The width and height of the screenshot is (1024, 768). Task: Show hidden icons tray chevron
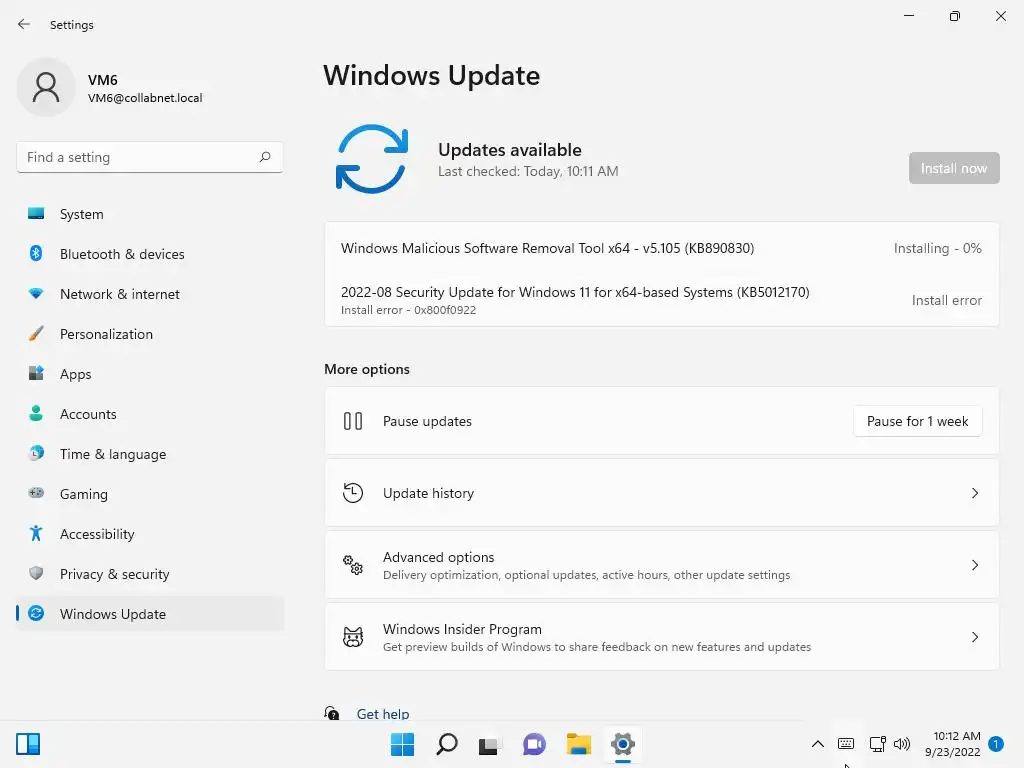point(818,744)
